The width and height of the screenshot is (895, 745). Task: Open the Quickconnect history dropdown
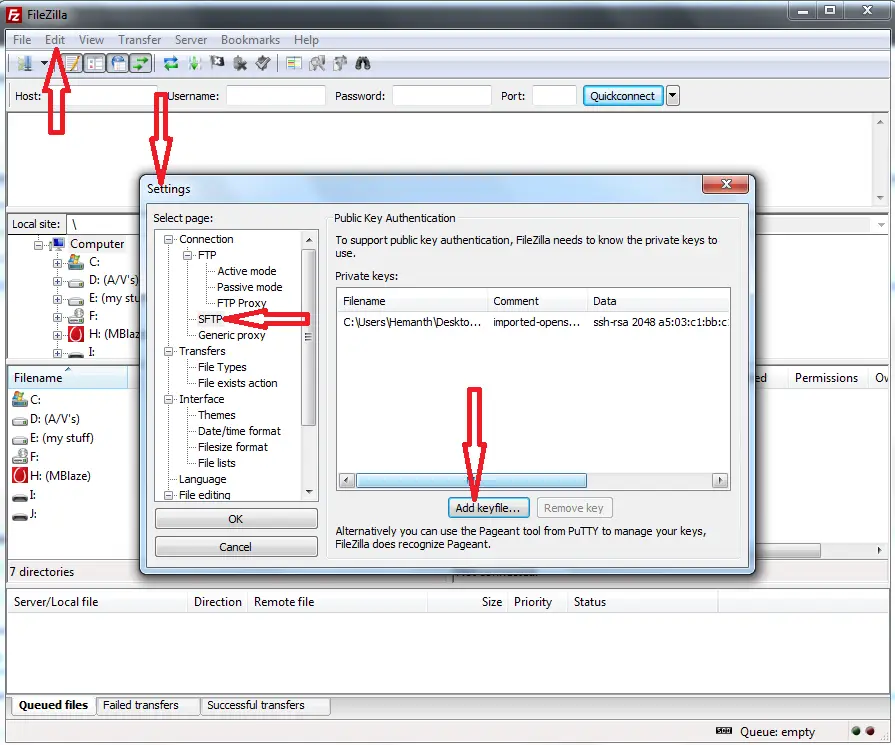click(673, 96)
